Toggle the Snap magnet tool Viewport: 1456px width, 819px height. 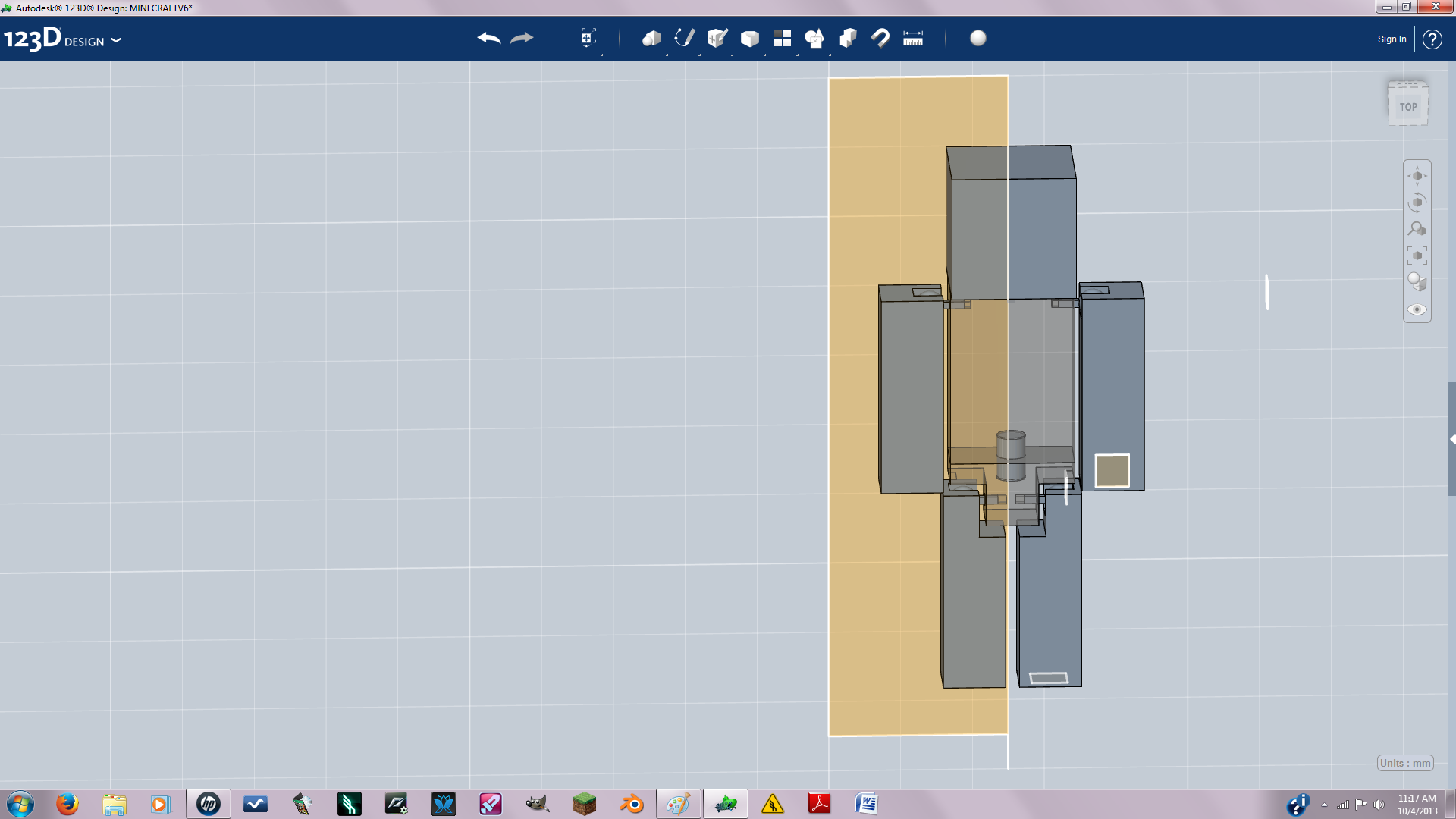click(x=880, y=38)
